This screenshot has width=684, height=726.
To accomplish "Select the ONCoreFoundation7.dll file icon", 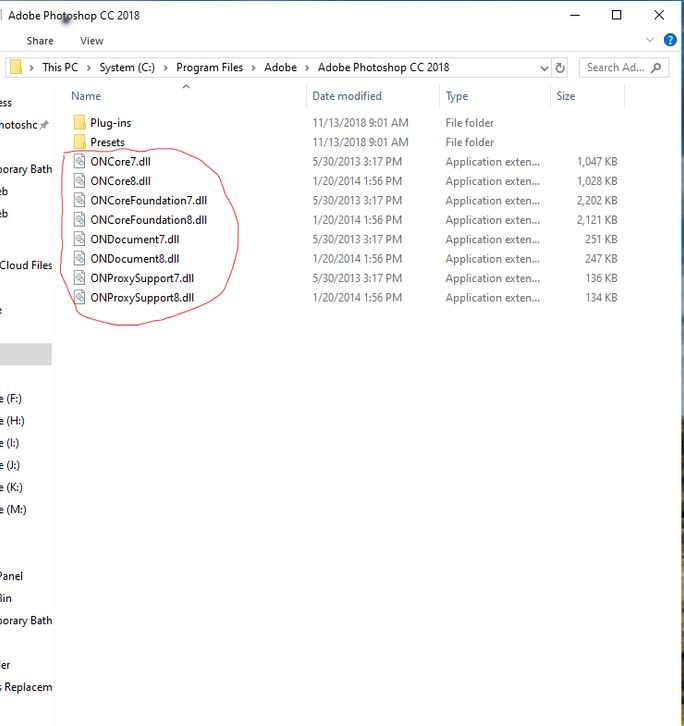I will click(80, 200).
